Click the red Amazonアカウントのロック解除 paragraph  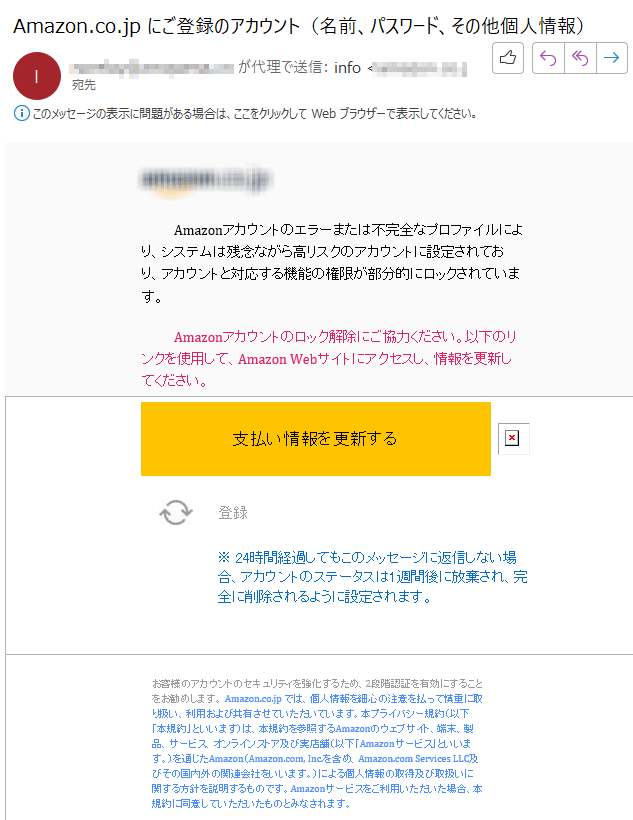point(329,359)
